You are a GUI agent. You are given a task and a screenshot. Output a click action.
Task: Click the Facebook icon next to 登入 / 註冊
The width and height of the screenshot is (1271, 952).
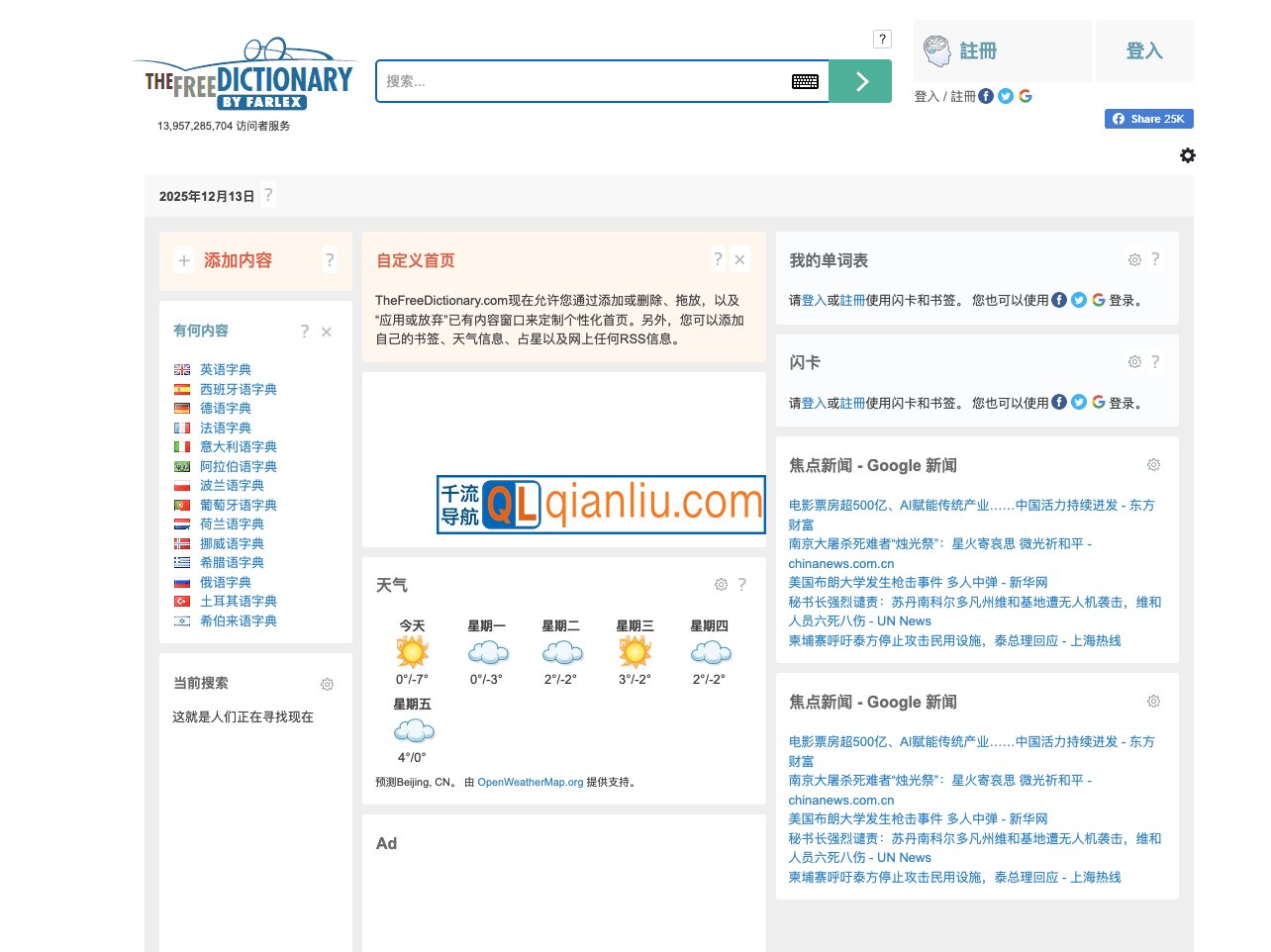tap(986, 96)
